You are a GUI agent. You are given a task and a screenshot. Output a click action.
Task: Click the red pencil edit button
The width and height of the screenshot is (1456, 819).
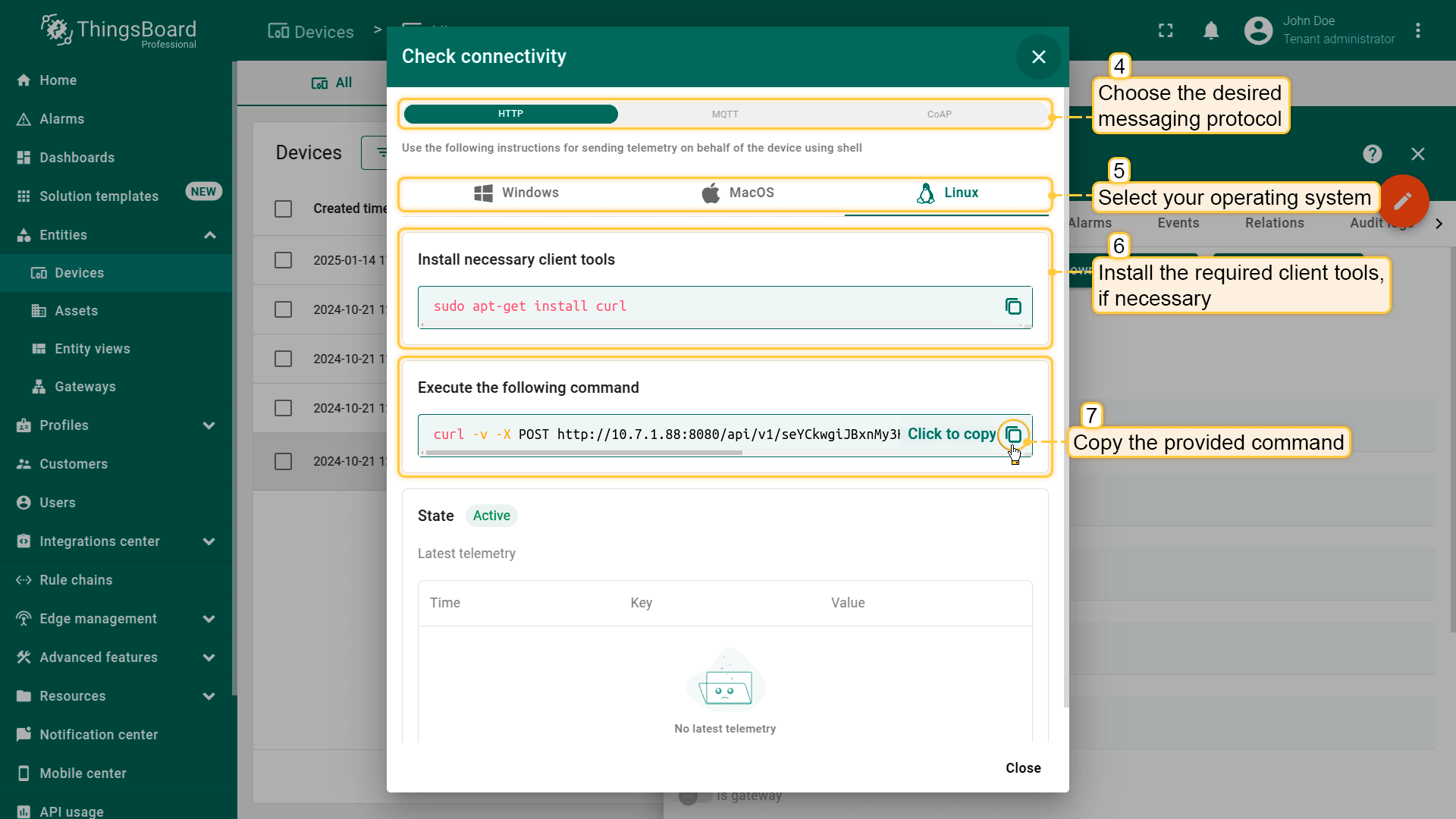click(x=1402, y=200)
